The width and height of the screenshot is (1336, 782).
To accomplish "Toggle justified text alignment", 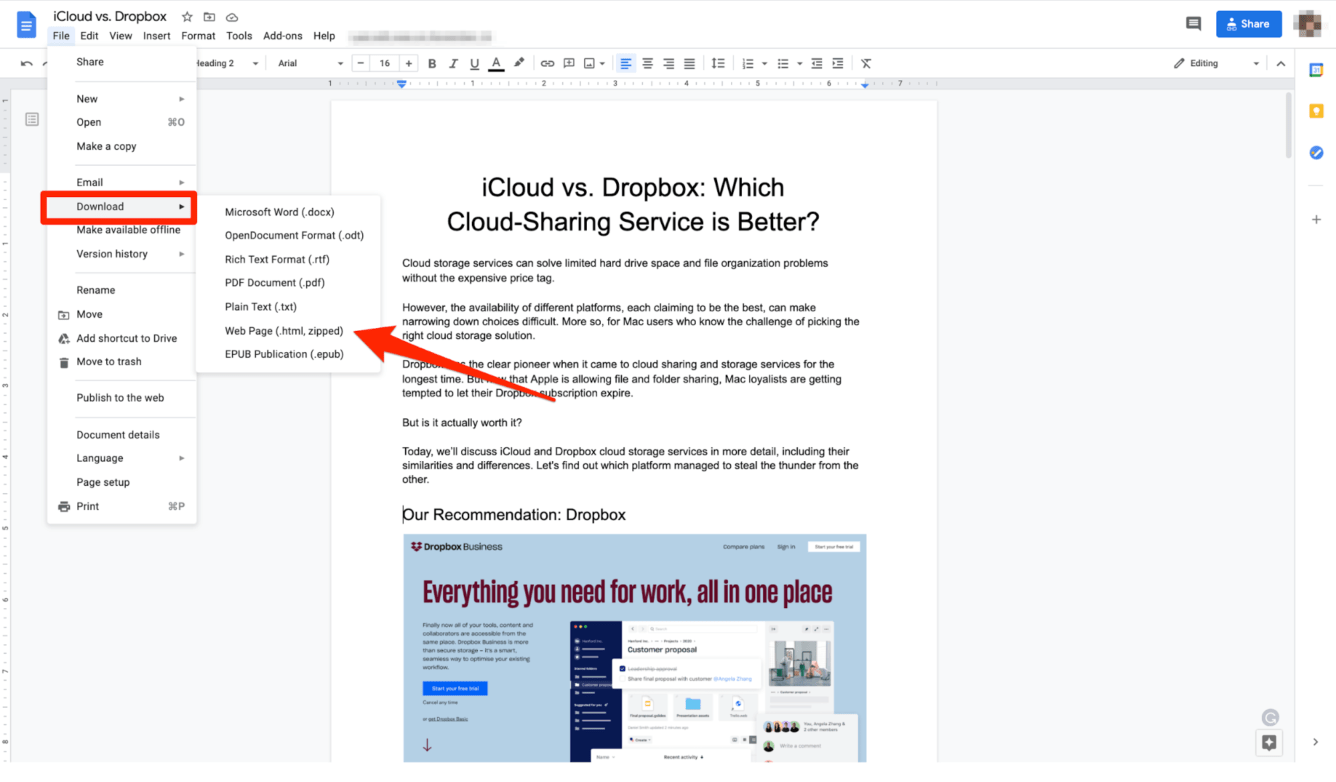I will tap(690, 63).
